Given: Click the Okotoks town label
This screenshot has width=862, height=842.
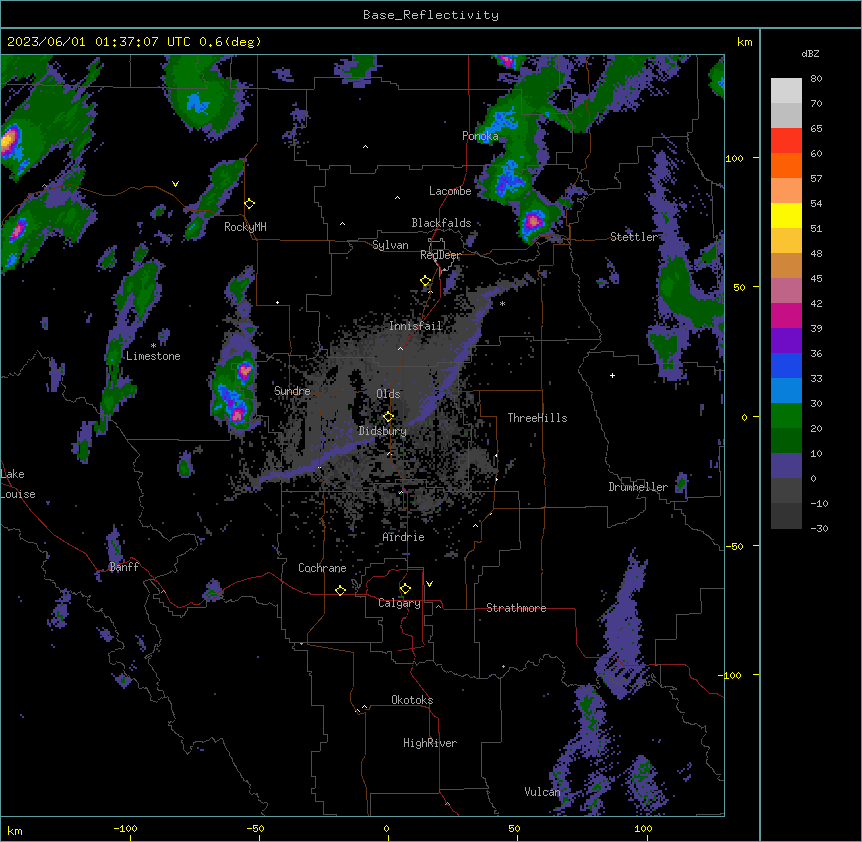Looking at the screenshot, I should (x=412, y=700).
